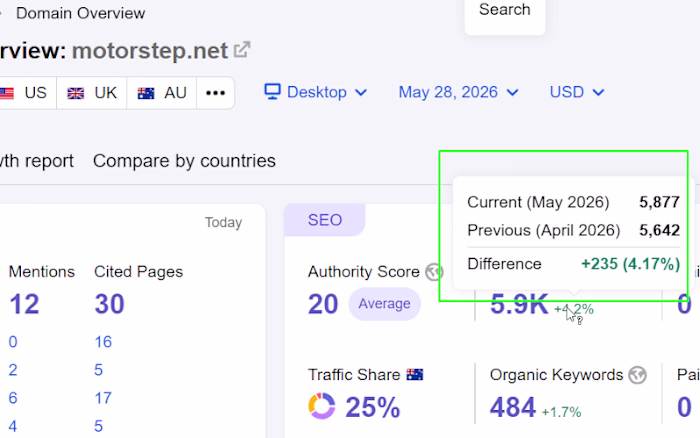
Task: Select the US country tab
Action: [x=27, y=93]
